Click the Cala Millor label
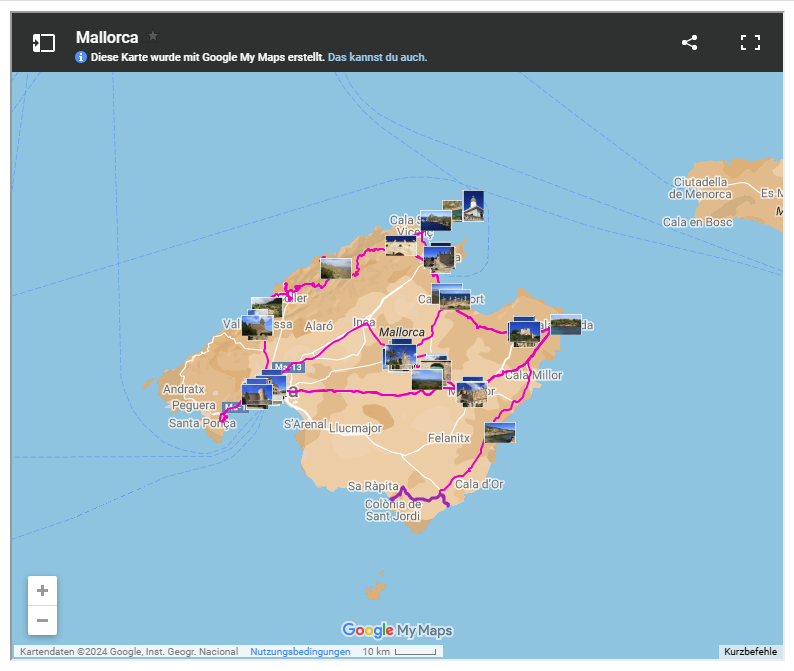This screenshot has height=671, width=794. (x=534, y=375)
